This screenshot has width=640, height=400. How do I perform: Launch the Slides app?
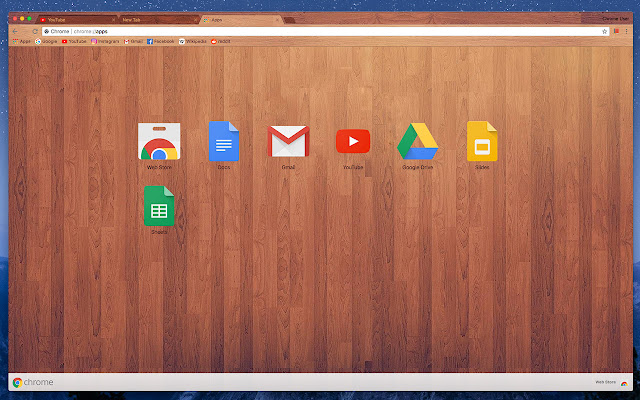[482, 141]
